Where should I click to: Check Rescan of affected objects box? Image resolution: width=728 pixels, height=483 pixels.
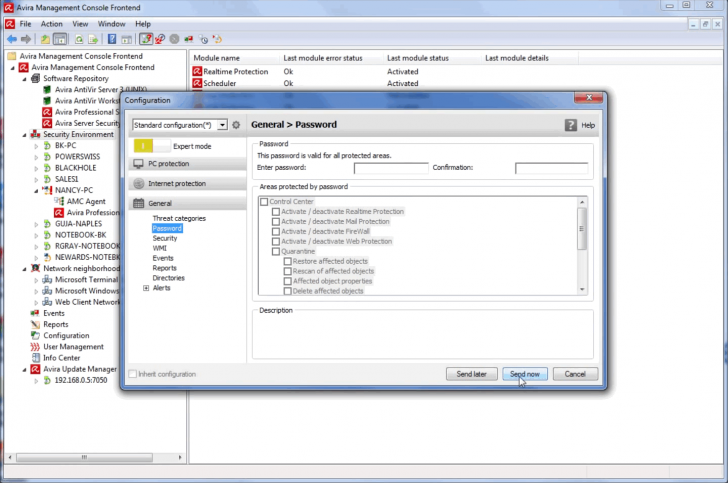pyautogui.click(x=287, y=271)
